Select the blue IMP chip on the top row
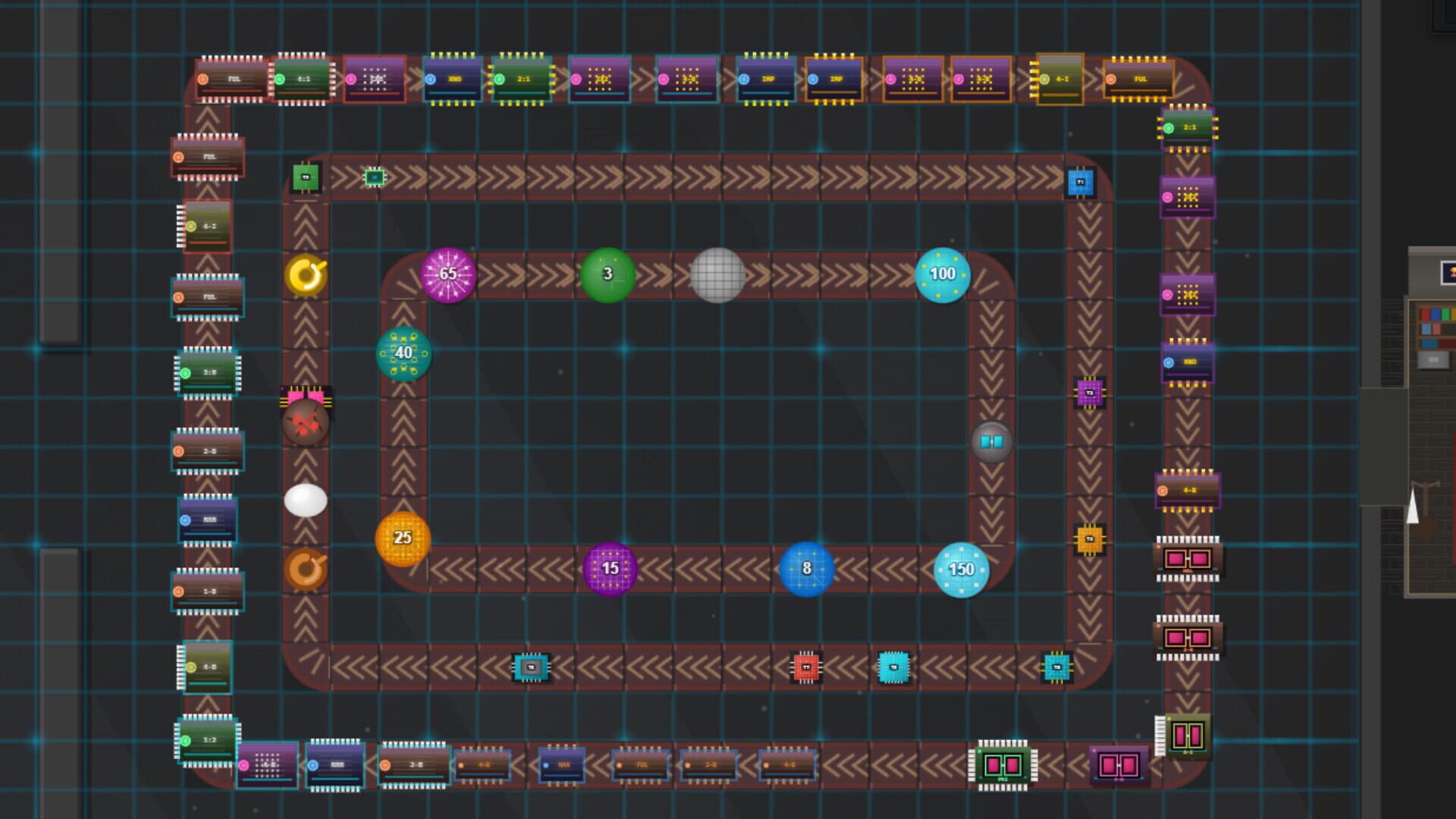This screenshot has height=819, width=1456. click(x=766, y=80)
